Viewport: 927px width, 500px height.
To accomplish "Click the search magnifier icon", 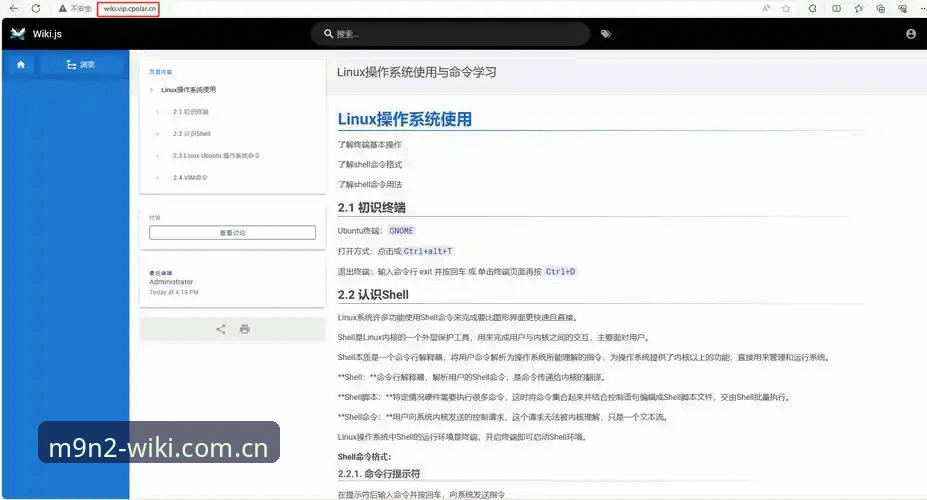I will point(328,34).
